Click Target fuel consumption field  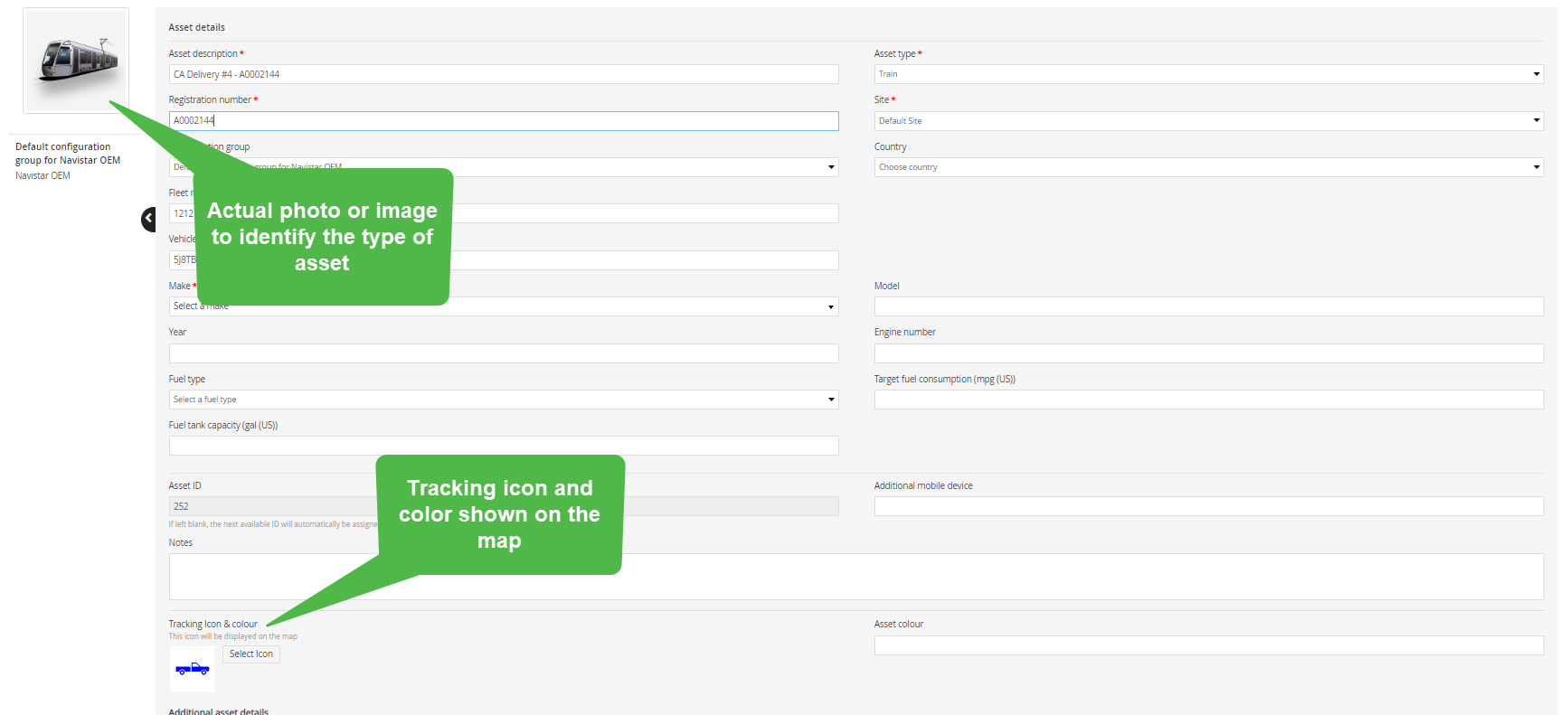coord(1208,400)
